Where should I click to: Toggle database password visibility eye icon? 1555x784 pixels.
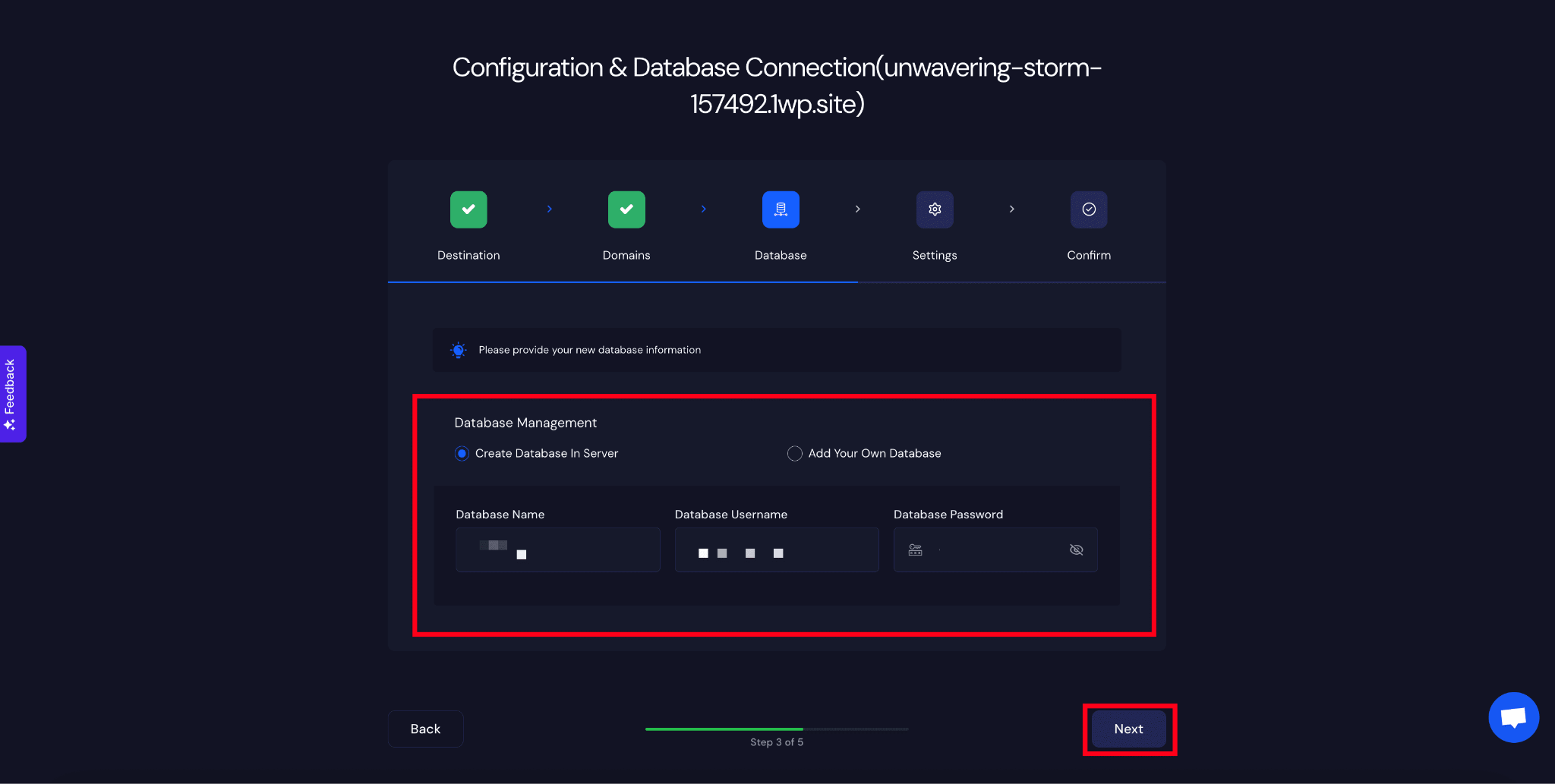1076,550
